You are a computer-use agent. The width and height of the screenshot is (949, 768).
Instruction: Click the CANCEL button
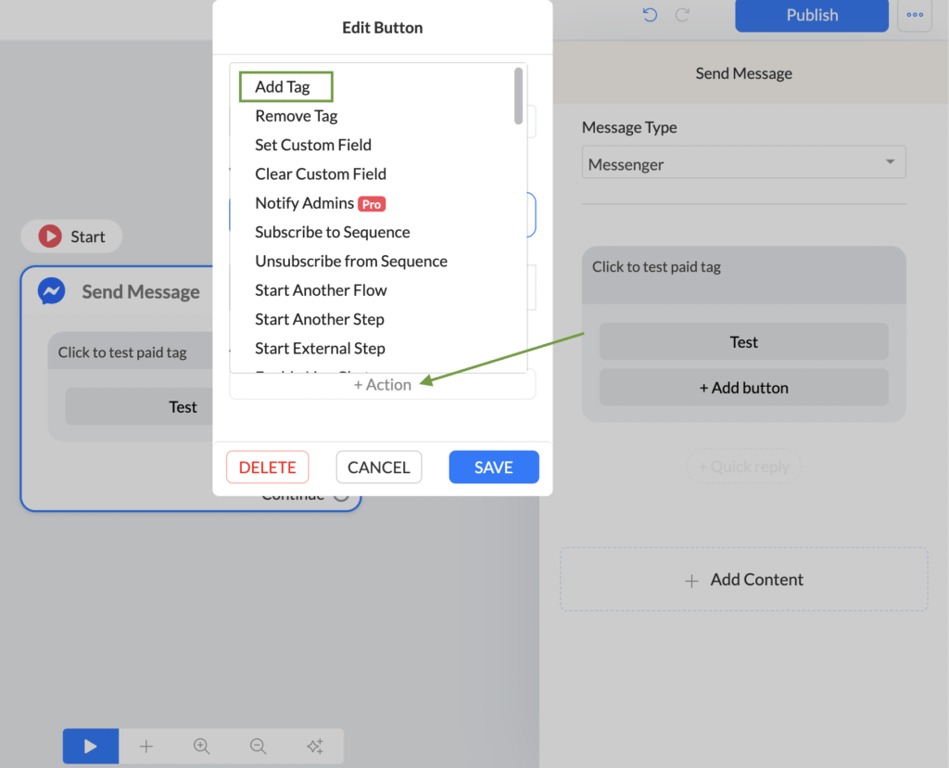pos(379,467)
